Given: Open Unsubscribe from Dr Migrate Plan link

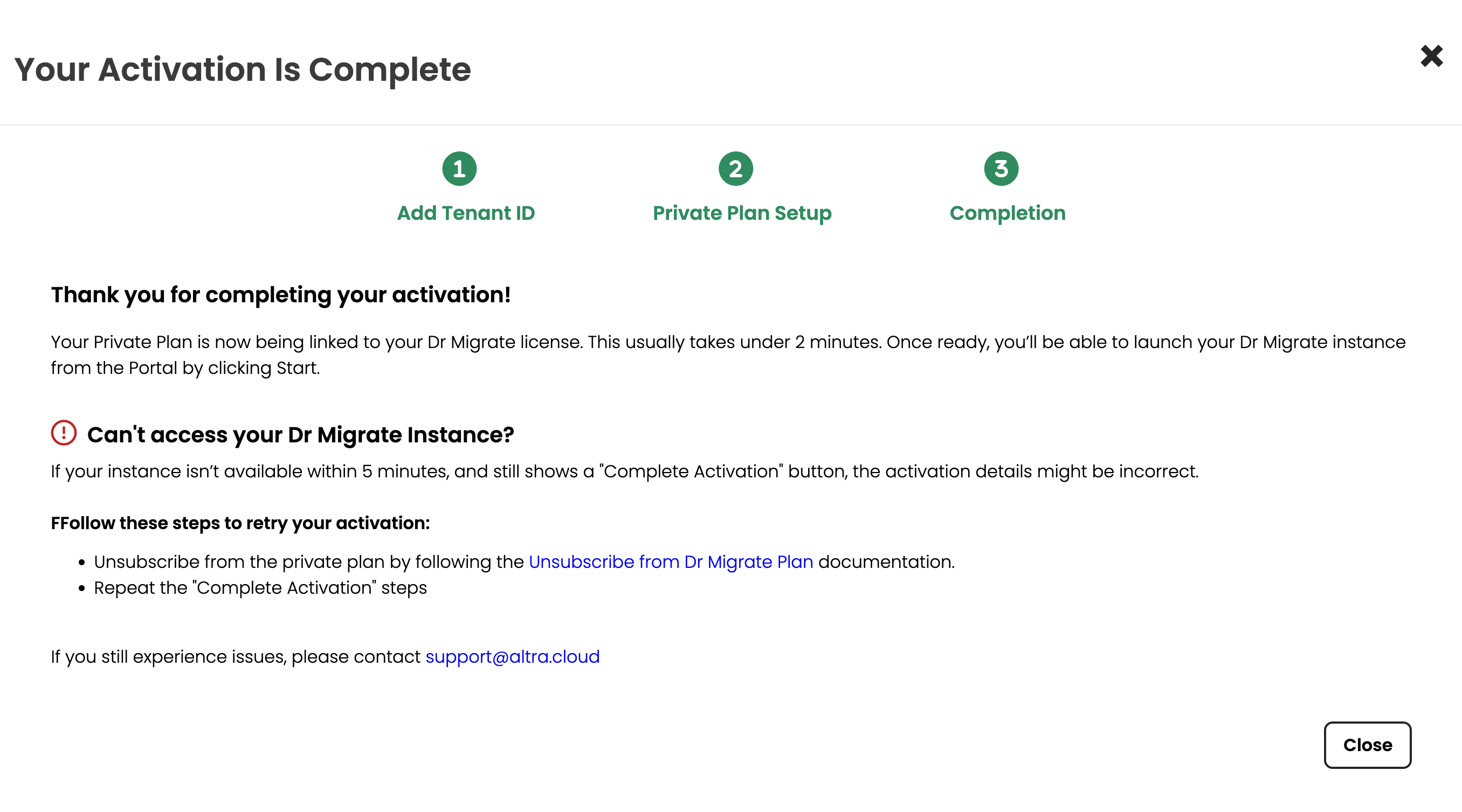Looking at the screenshot, I should click(671, 562).
